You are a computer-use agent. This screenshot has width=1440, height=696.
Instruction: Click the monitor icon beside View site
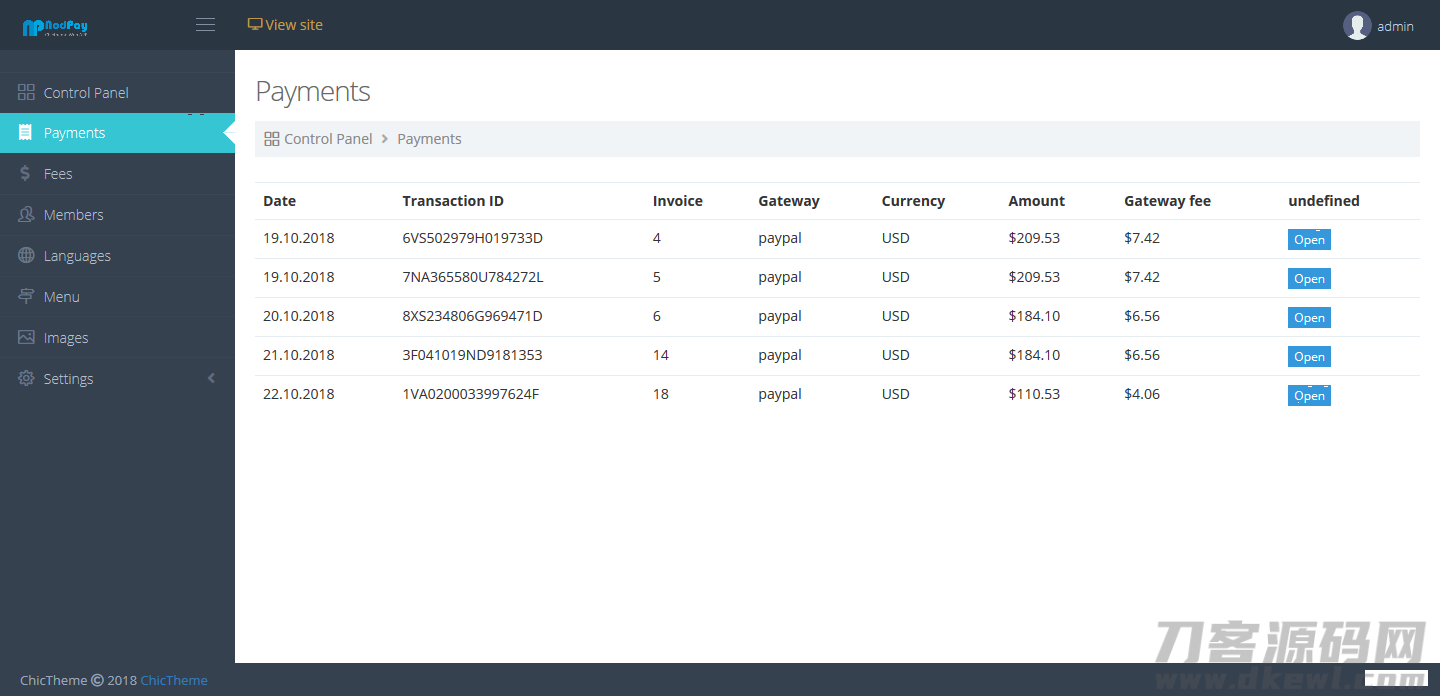(255, 25)
